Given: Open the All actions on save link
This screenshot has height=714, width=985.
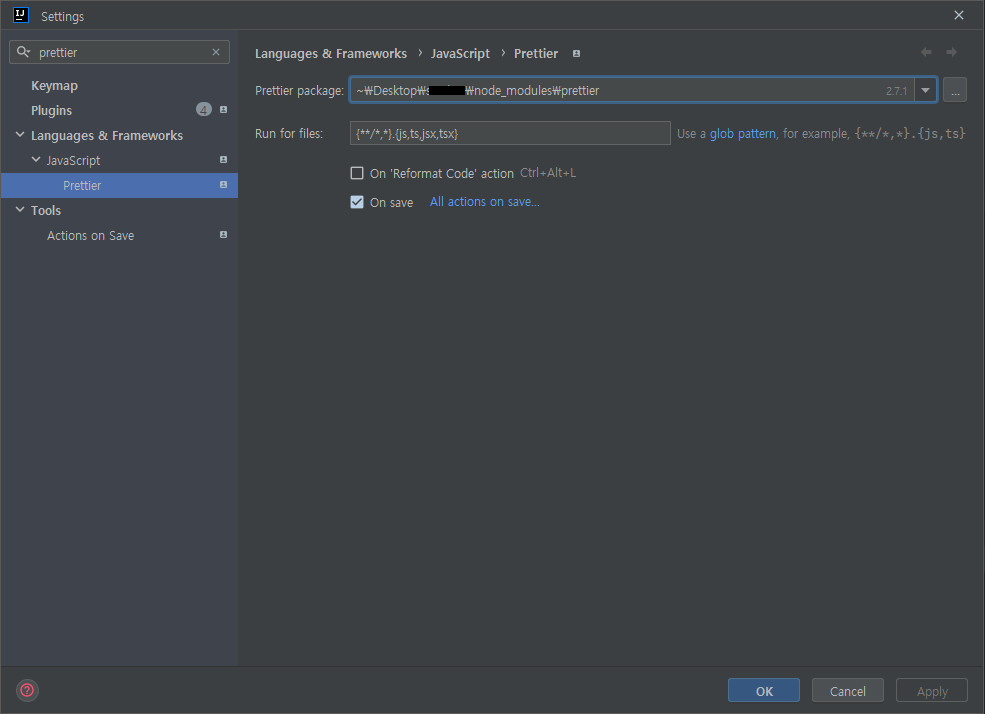Looking at the screenshot, I should click(484, 202).
